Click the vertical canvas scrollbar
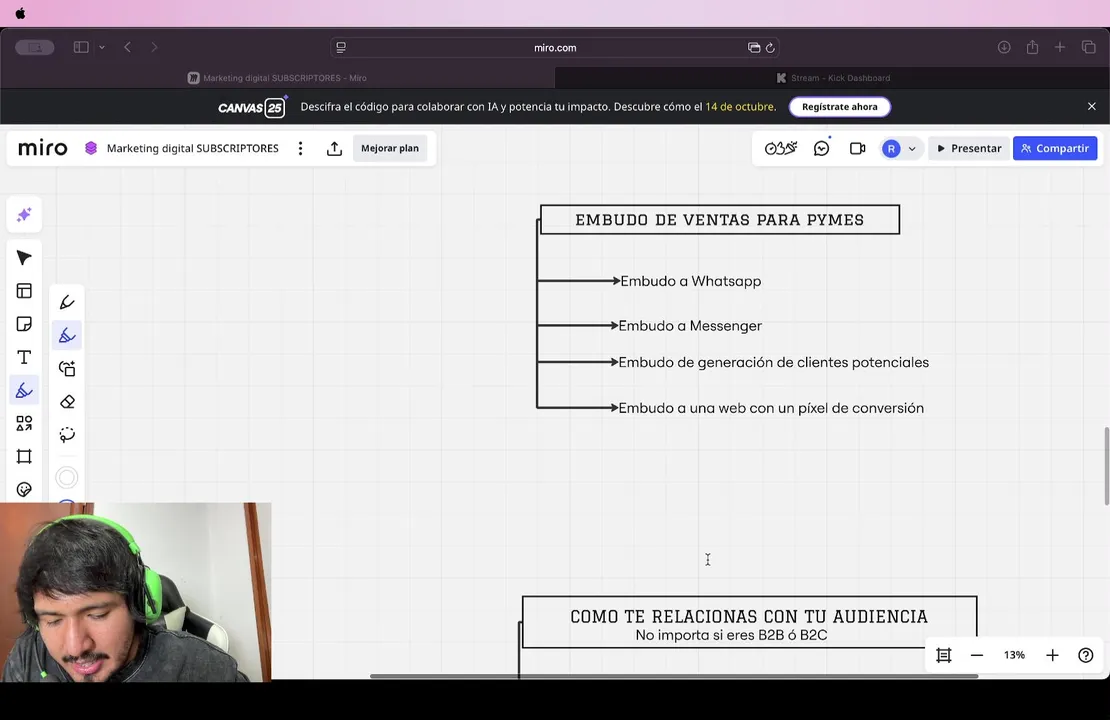 click(x=1106, y=466)
